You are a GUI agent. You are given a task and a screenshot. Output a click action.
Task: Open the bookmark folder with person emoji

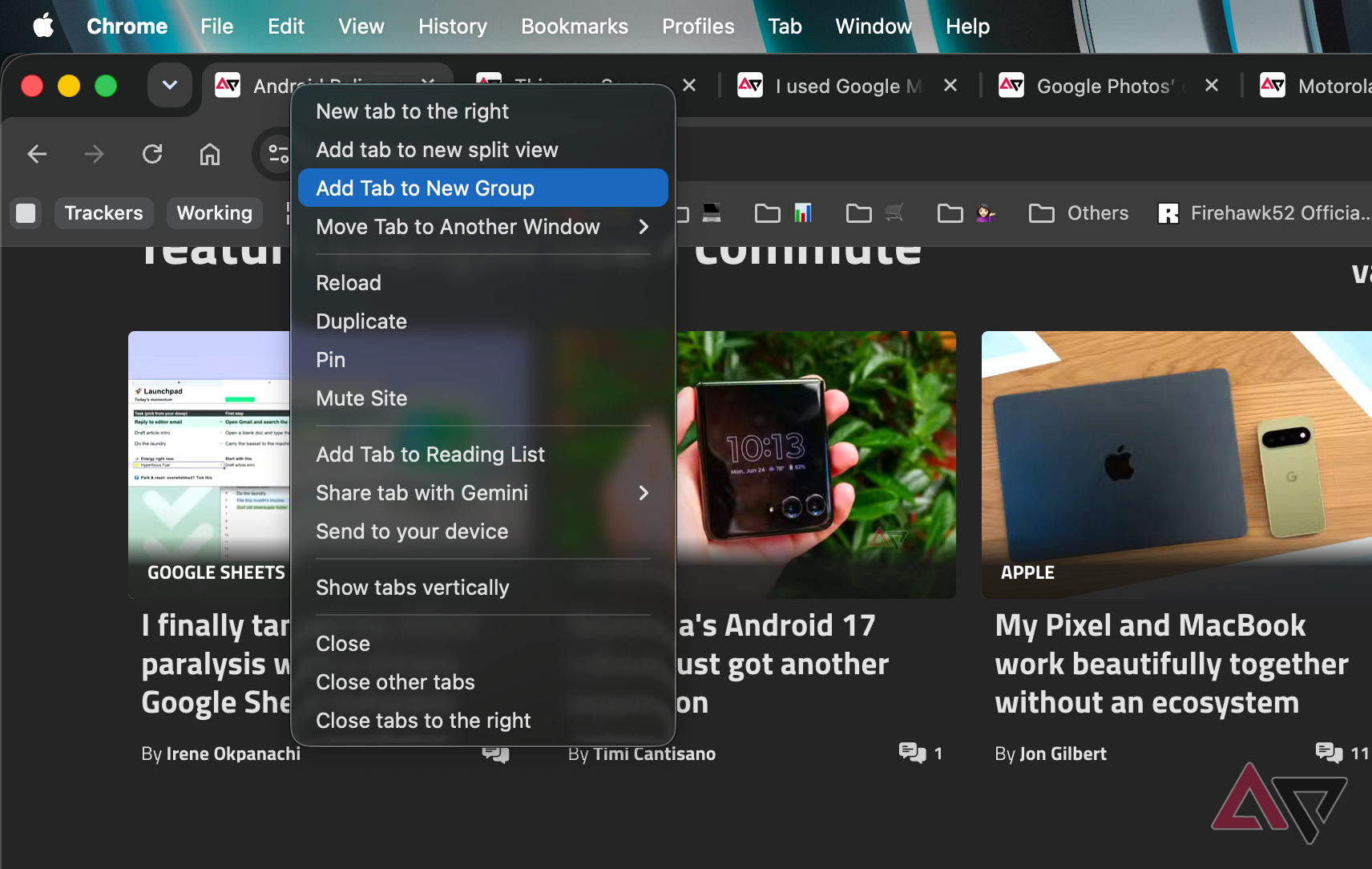point(966,212)
